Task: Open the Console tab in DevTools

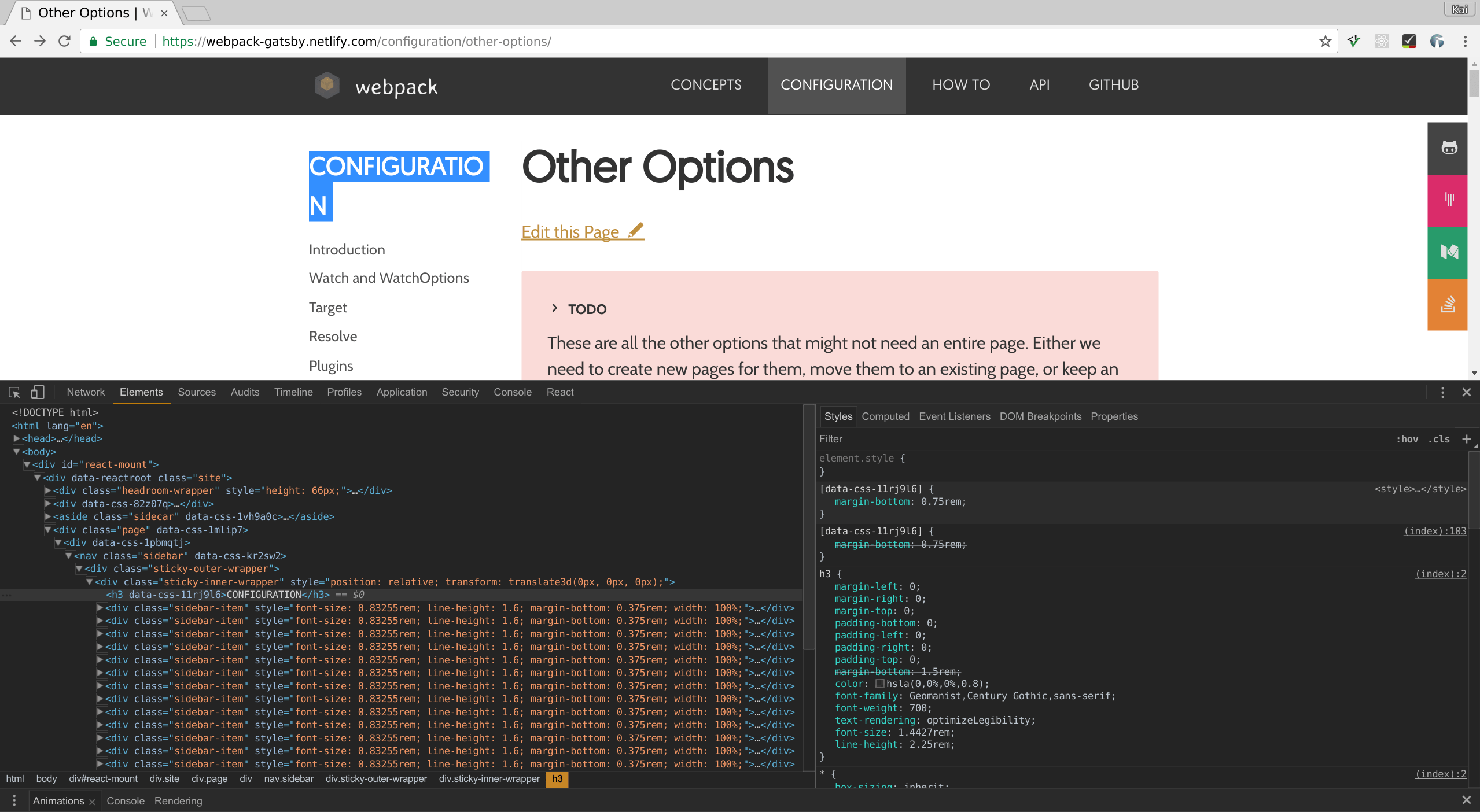Action: tap(512, 392)
